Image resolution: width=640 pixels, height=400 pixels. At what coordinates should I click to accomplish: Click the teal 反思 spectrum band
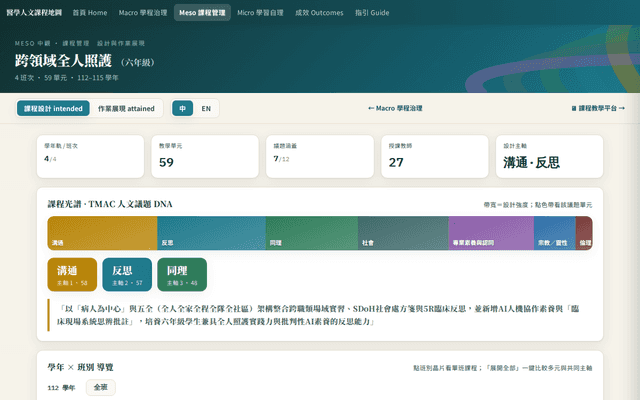[211, 233]
